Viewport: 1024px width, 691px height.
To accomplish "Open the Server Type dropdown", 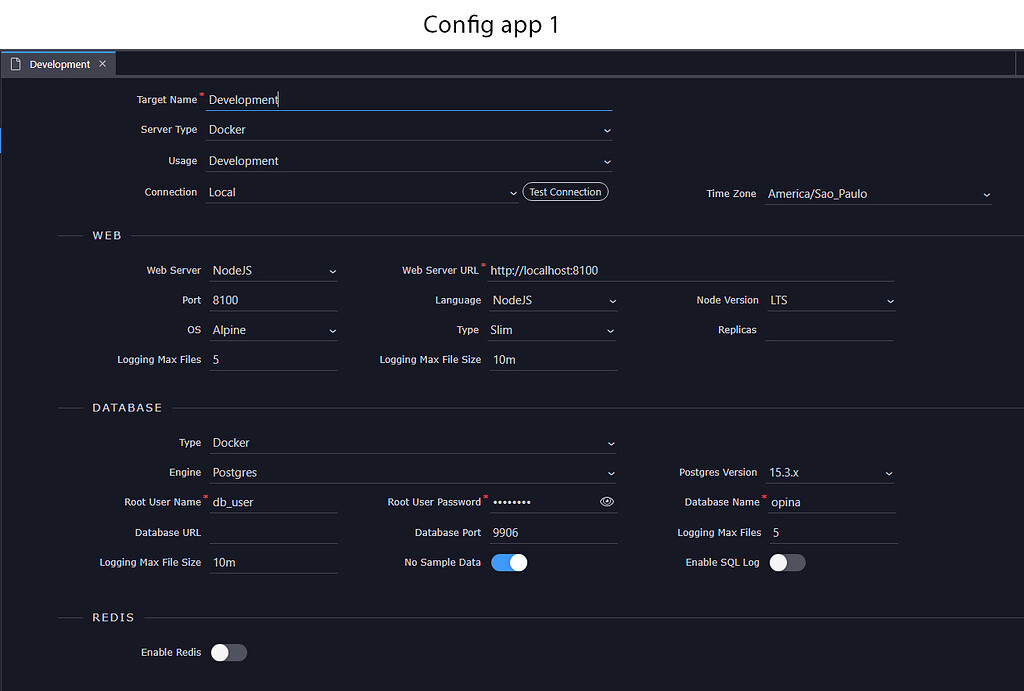I will point(607,130).
